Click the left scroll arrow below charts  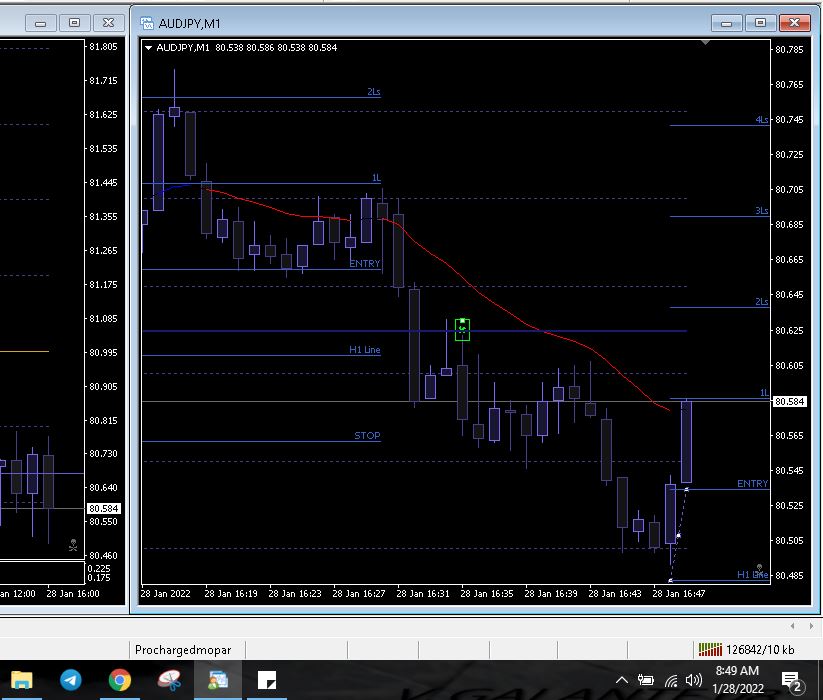793,626
